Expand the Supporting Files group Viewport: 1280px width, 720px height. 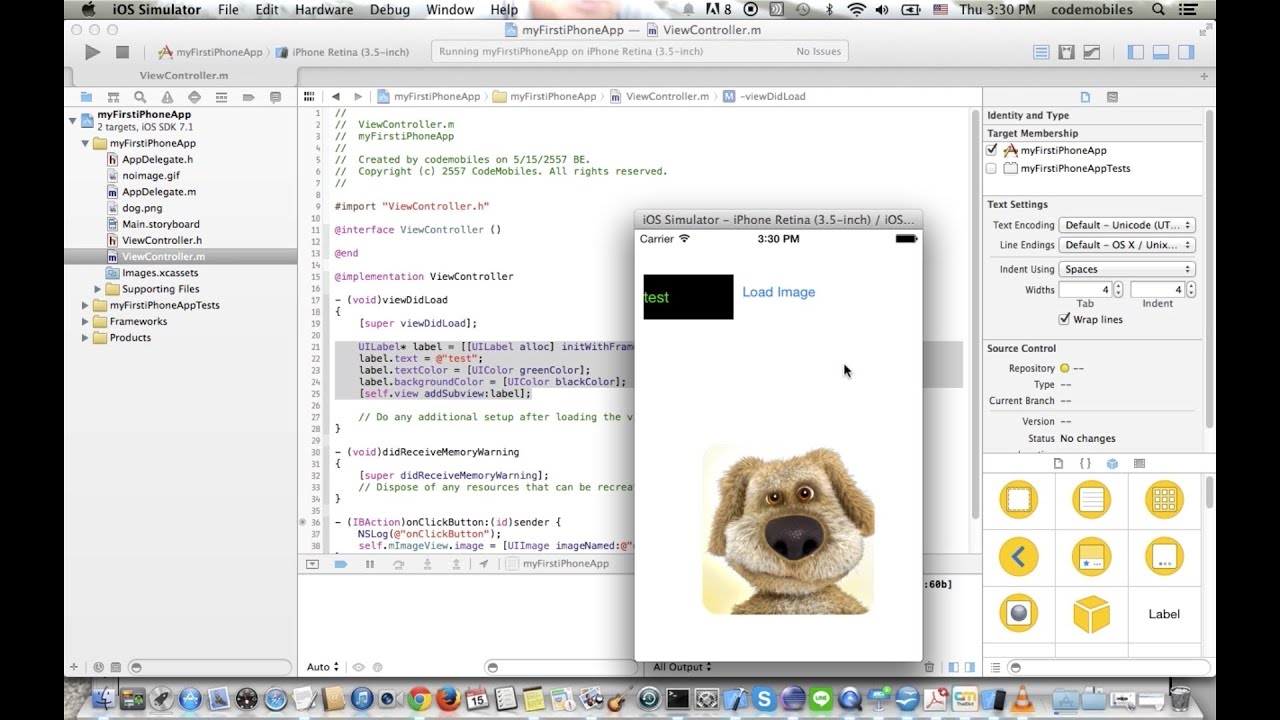(98, 289)
